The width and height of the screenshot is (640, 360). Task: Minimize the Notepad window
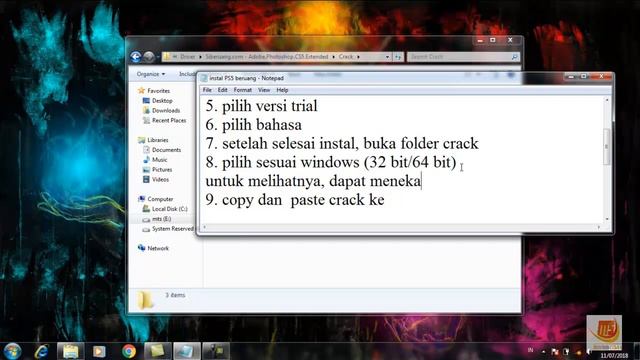click(x=571, y=76)
